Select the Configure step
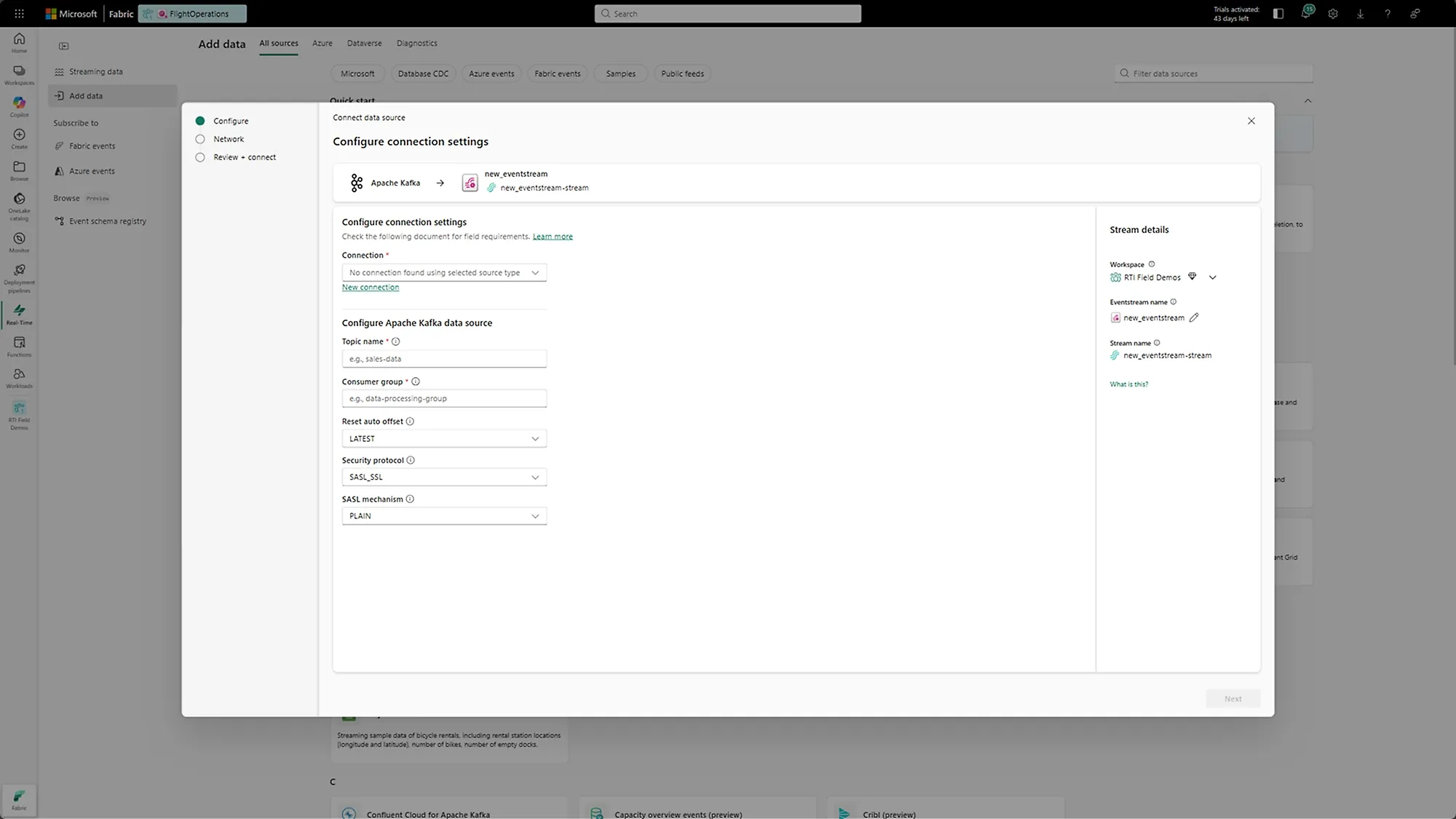1456x819 pixels. [x=222, y=121]
